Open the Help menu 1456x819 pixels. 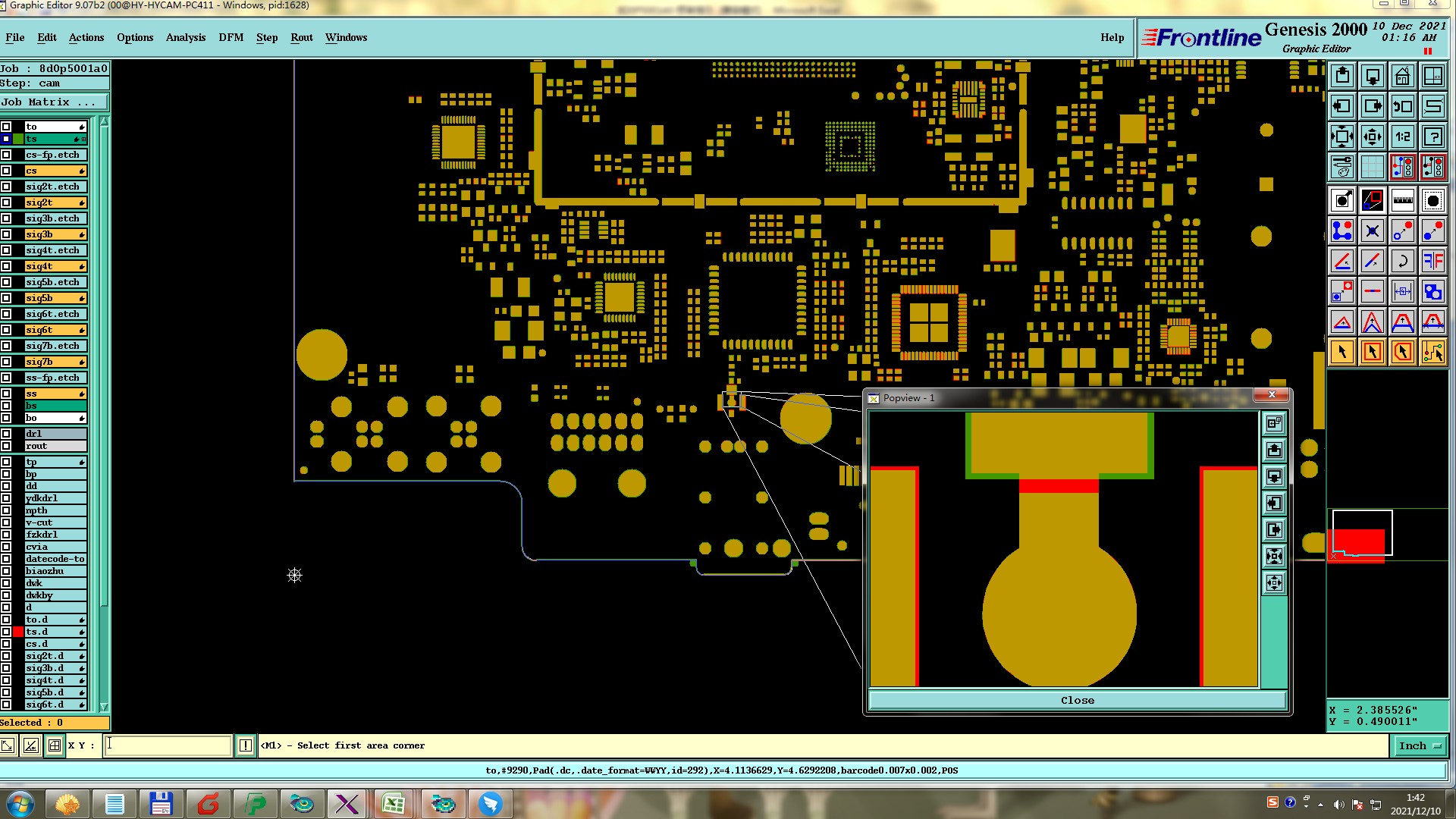point(1112,37)
